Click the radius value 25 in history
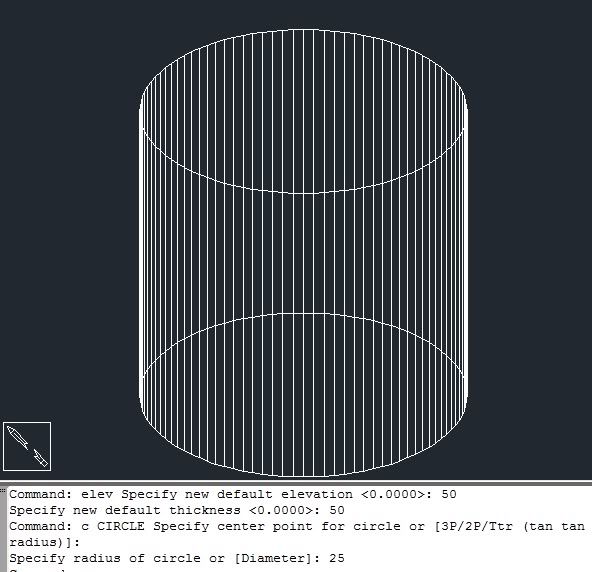 337,558
